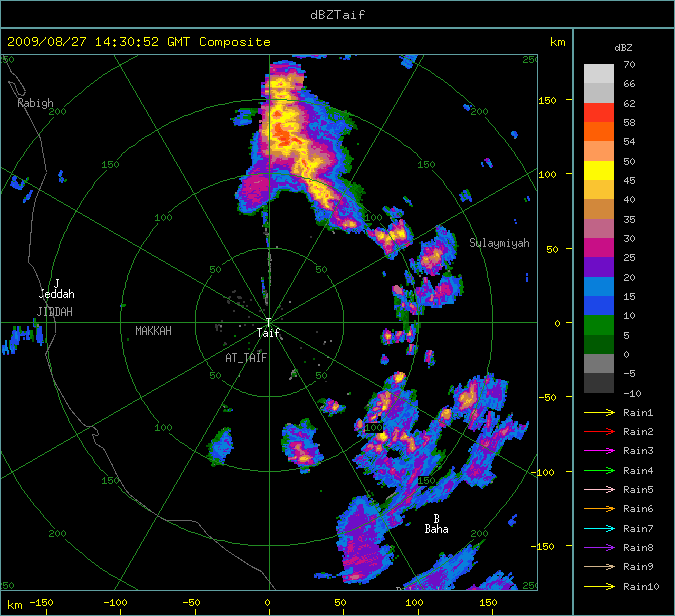Click the yellow Rain1 arrow icon
Screen dimensions: 675x616
(601, 412)
